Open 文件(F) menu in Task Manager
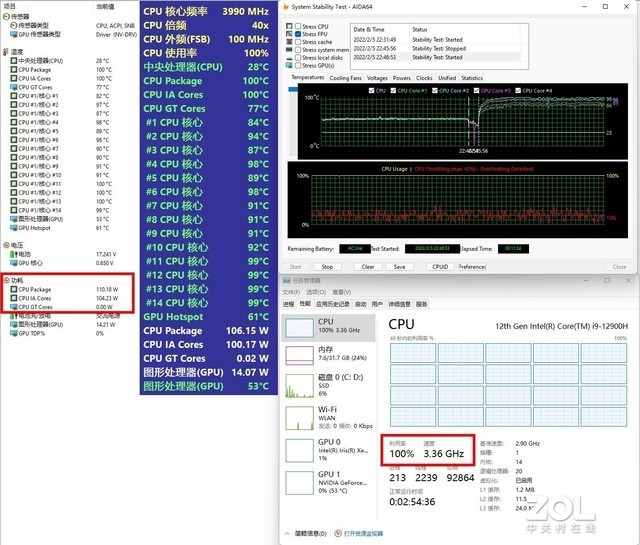Image resolution: width=640 pixels, height=545 pixels. click(x=291, y=292)
